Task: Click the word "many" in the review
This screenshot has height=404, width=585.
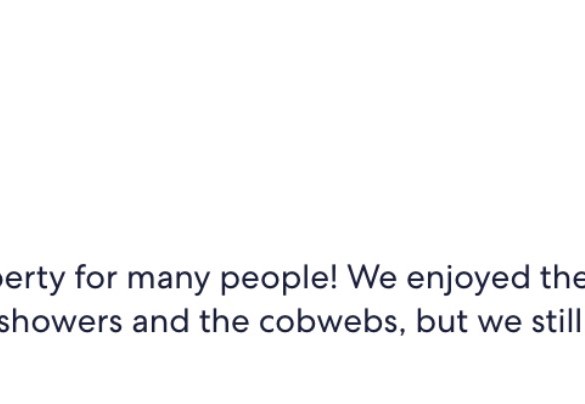Action: (x=168, y=279)
